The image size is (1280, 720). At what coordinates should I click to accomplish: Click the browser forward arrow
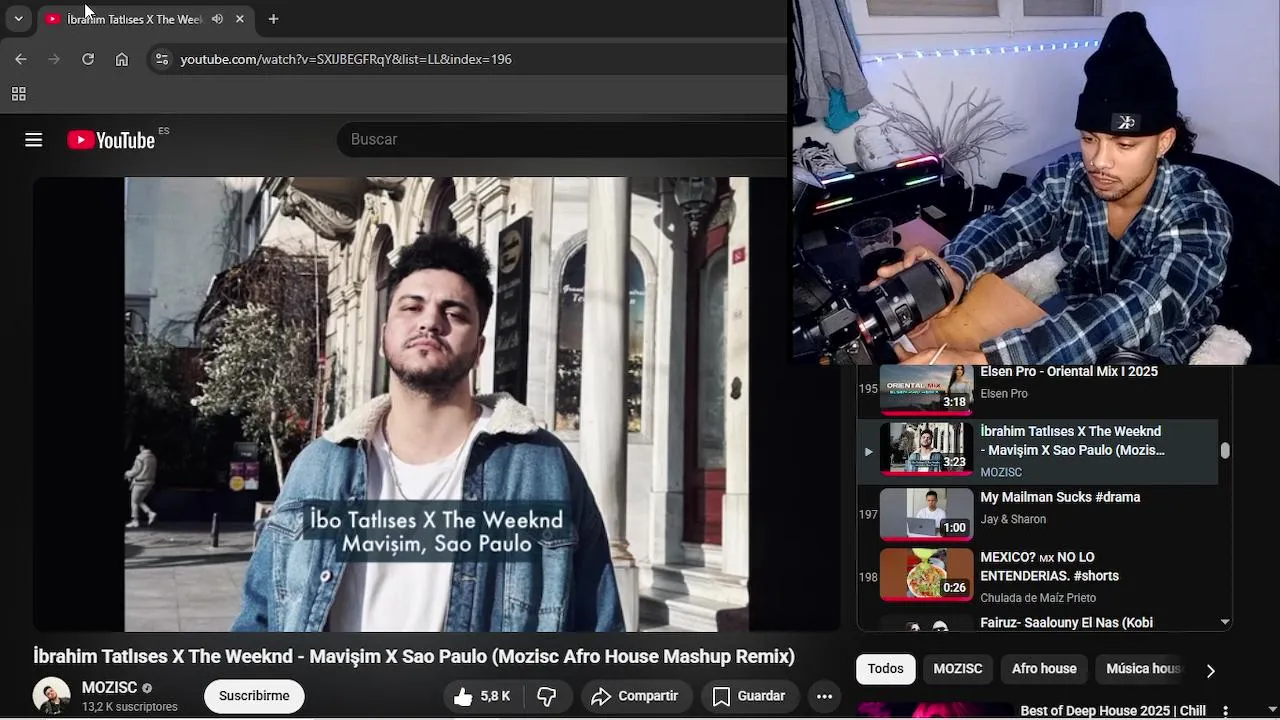tap(54, 59)
